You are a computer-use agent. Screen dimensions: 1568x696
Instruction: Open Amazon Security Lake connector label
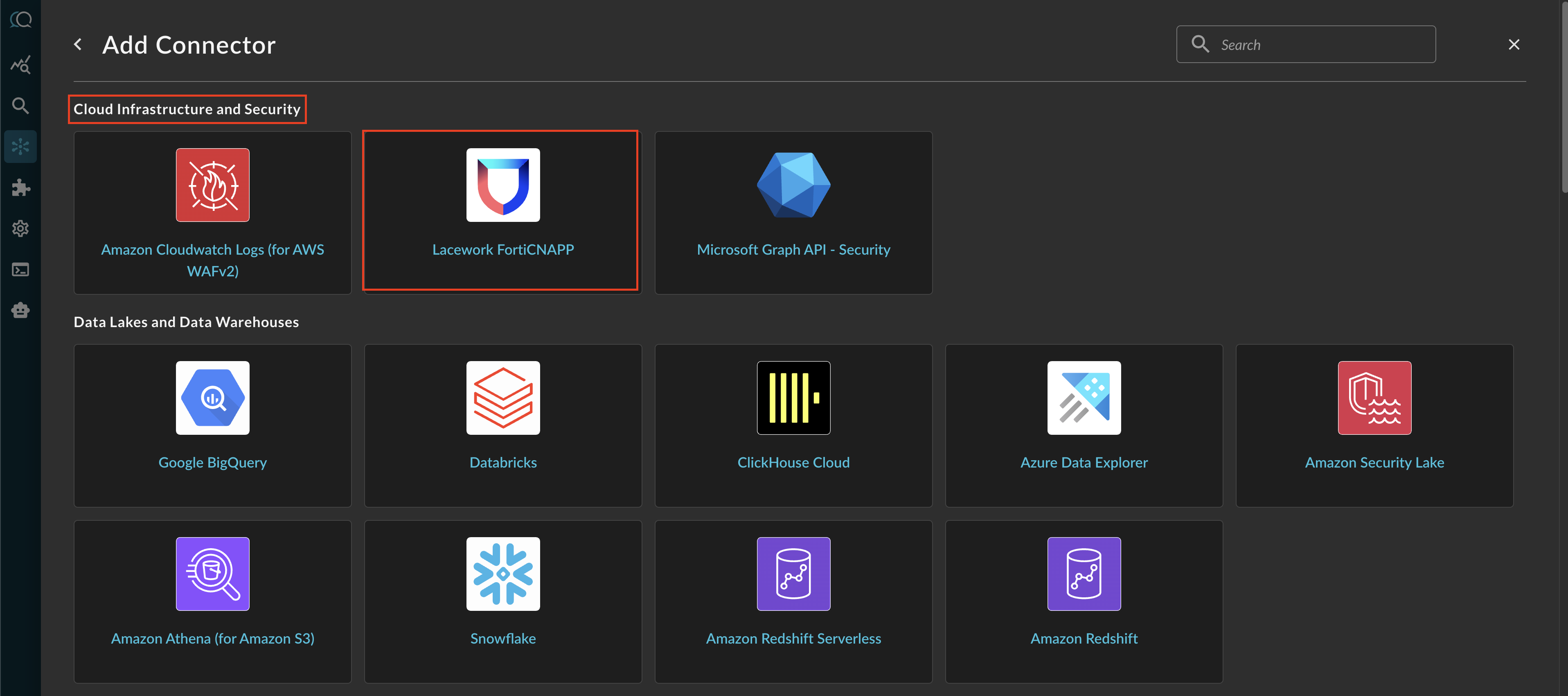click(x=1374, y=463)
